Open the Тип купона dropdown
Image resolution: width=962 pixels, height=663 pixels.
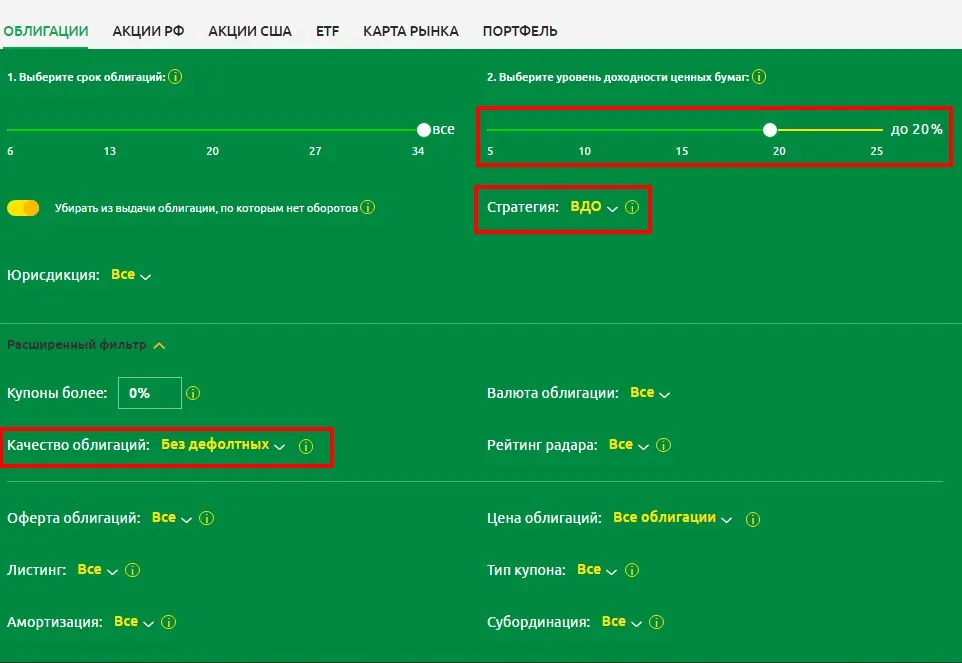click(597, 570)
